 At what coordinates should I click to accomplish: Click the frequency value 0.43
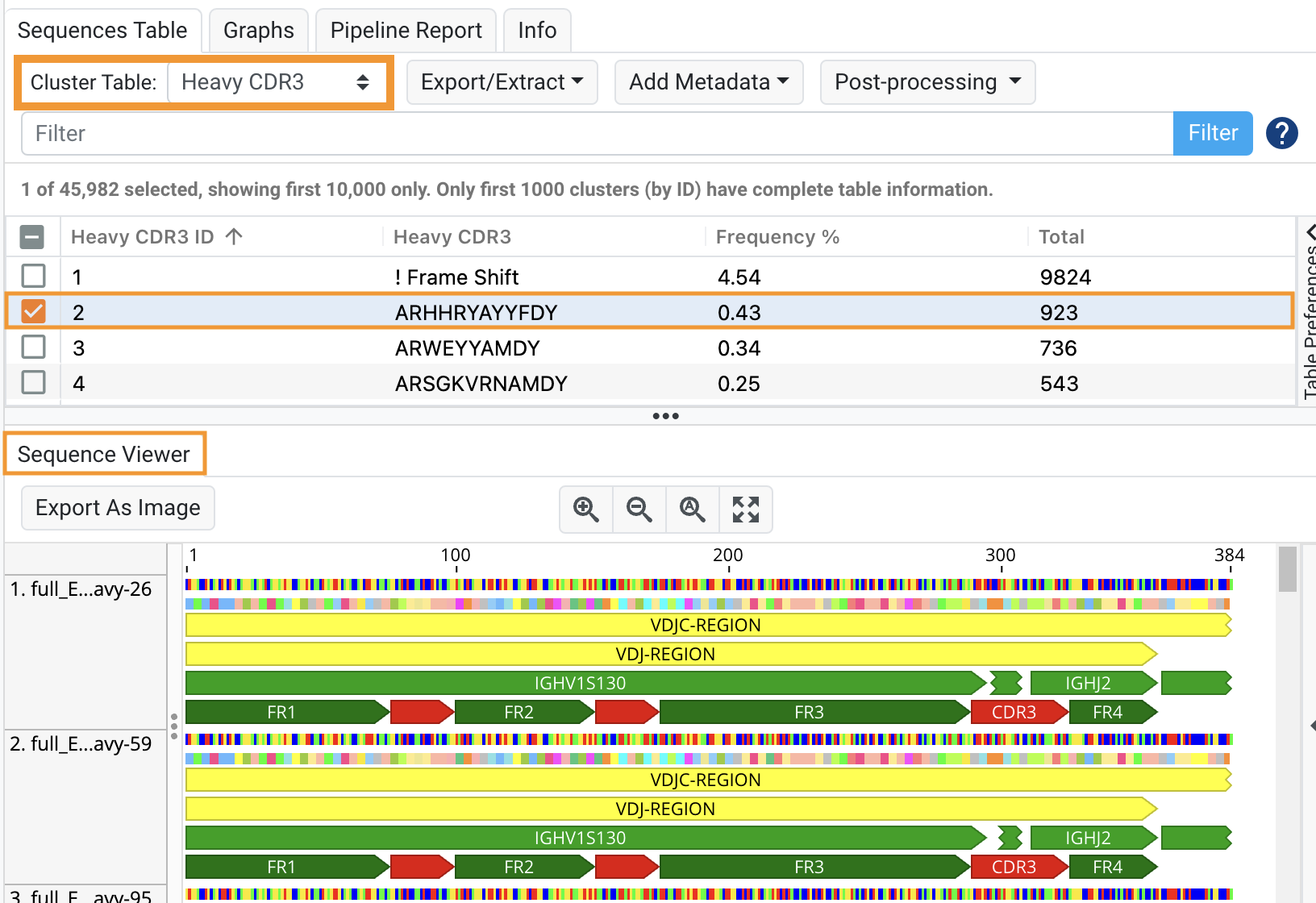(739, 313)
